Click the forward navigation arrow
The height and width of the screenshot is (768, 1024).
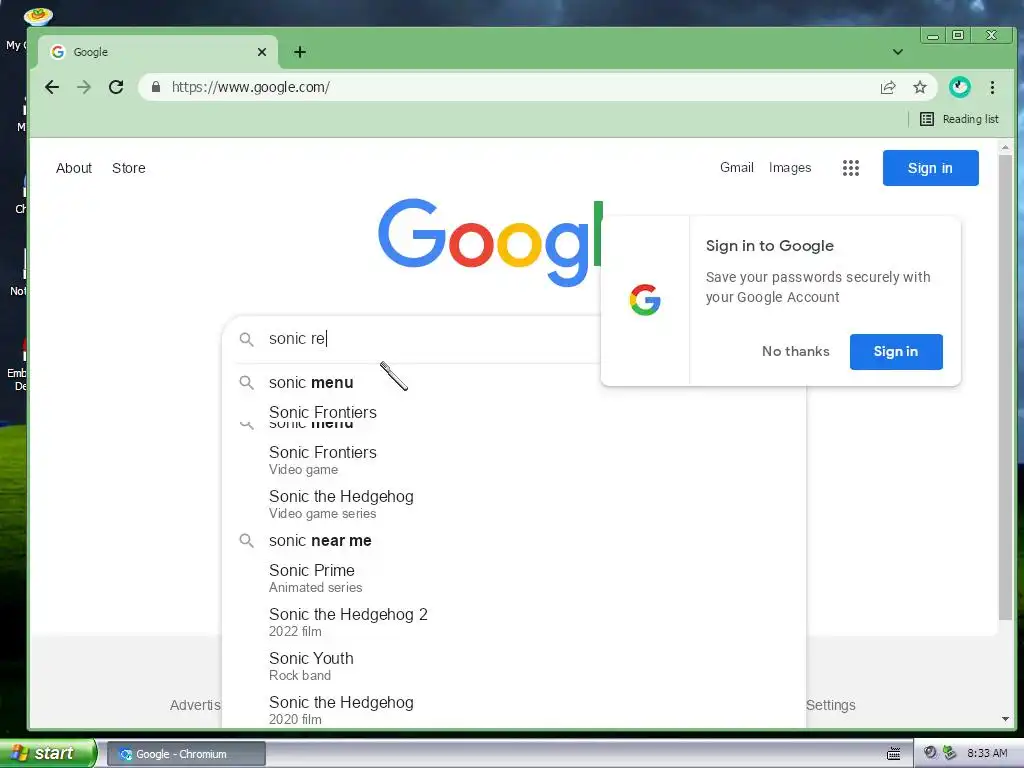click(84, 87)
